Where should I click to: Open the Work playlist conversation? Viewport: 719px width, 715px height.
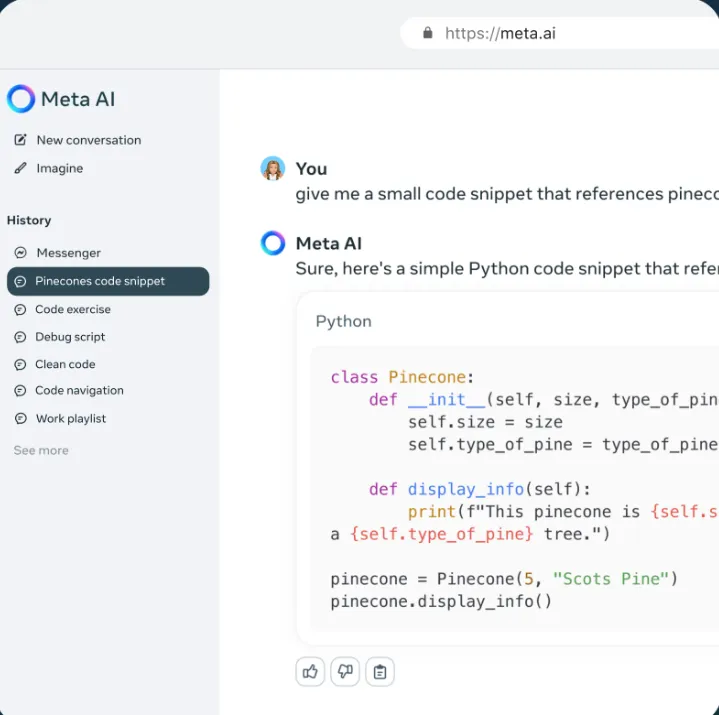click(70, 418)
